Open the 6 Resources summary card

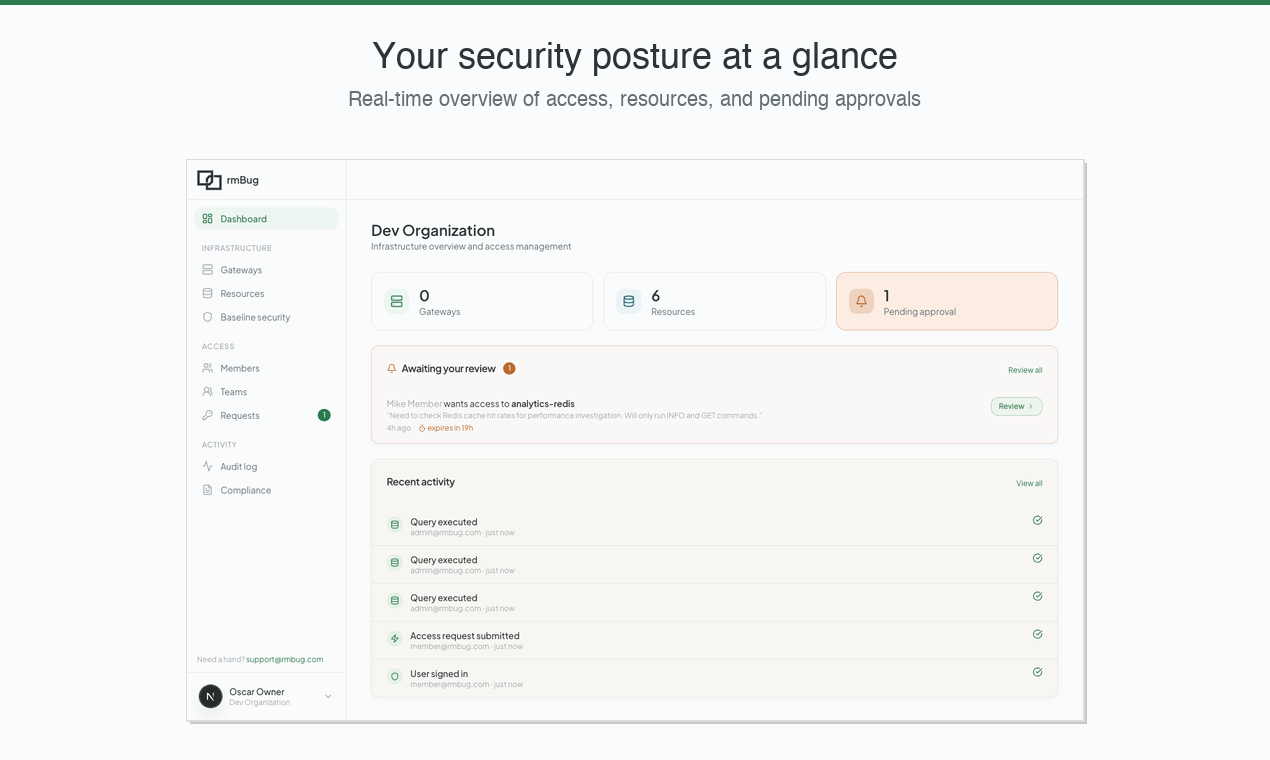click(x=714, y=301)
